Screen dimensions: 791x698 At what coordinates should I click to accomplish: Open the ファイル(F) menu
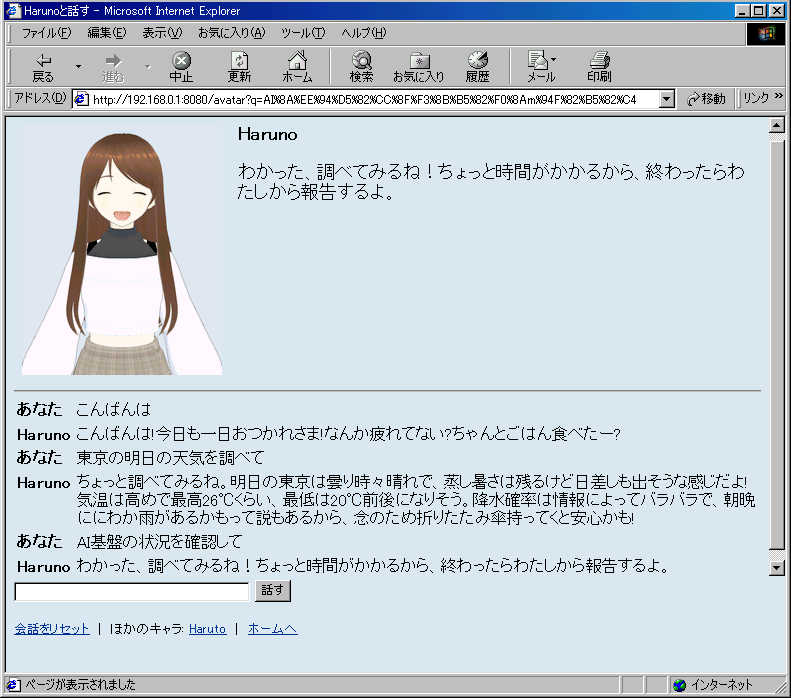pos(46,33)
